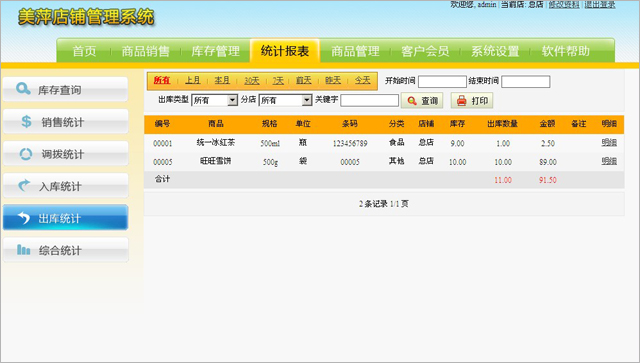Screen dimensions: 640x363
Task: Click the 编号 column header
Action: (x=162, y=124)
